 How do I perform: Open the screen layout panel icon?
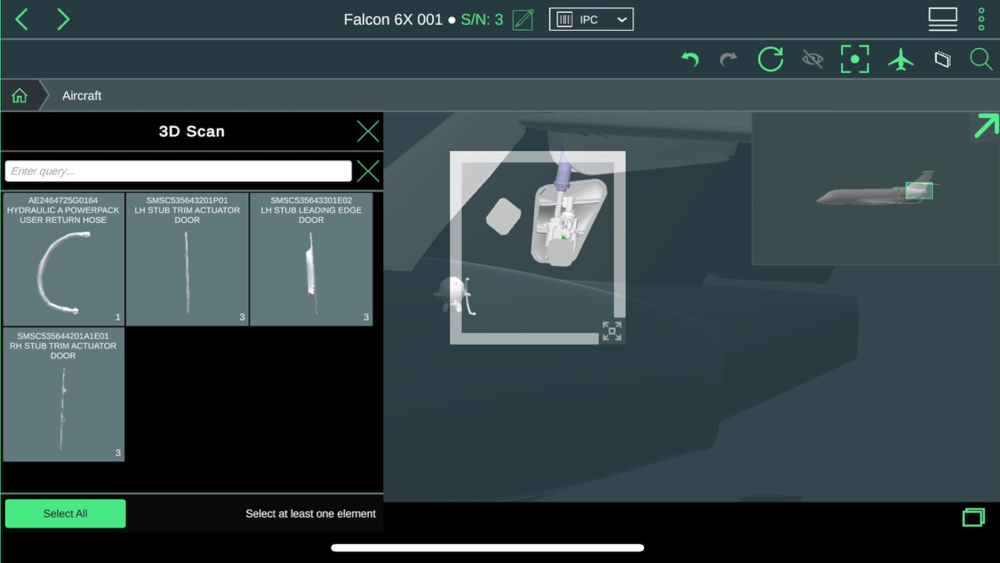click(x=942, y=19)
